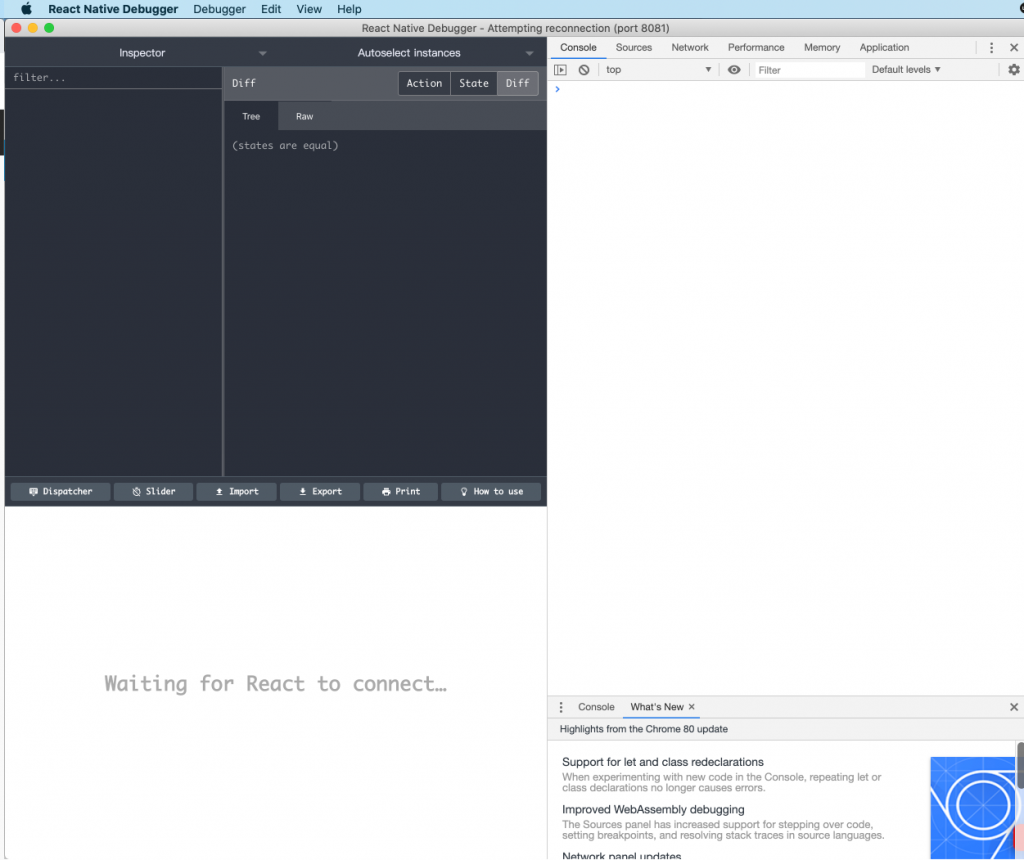Switch to the DevTools Console tab
The height and width of the screenshot is (860, 1024).
coord(578,48)
